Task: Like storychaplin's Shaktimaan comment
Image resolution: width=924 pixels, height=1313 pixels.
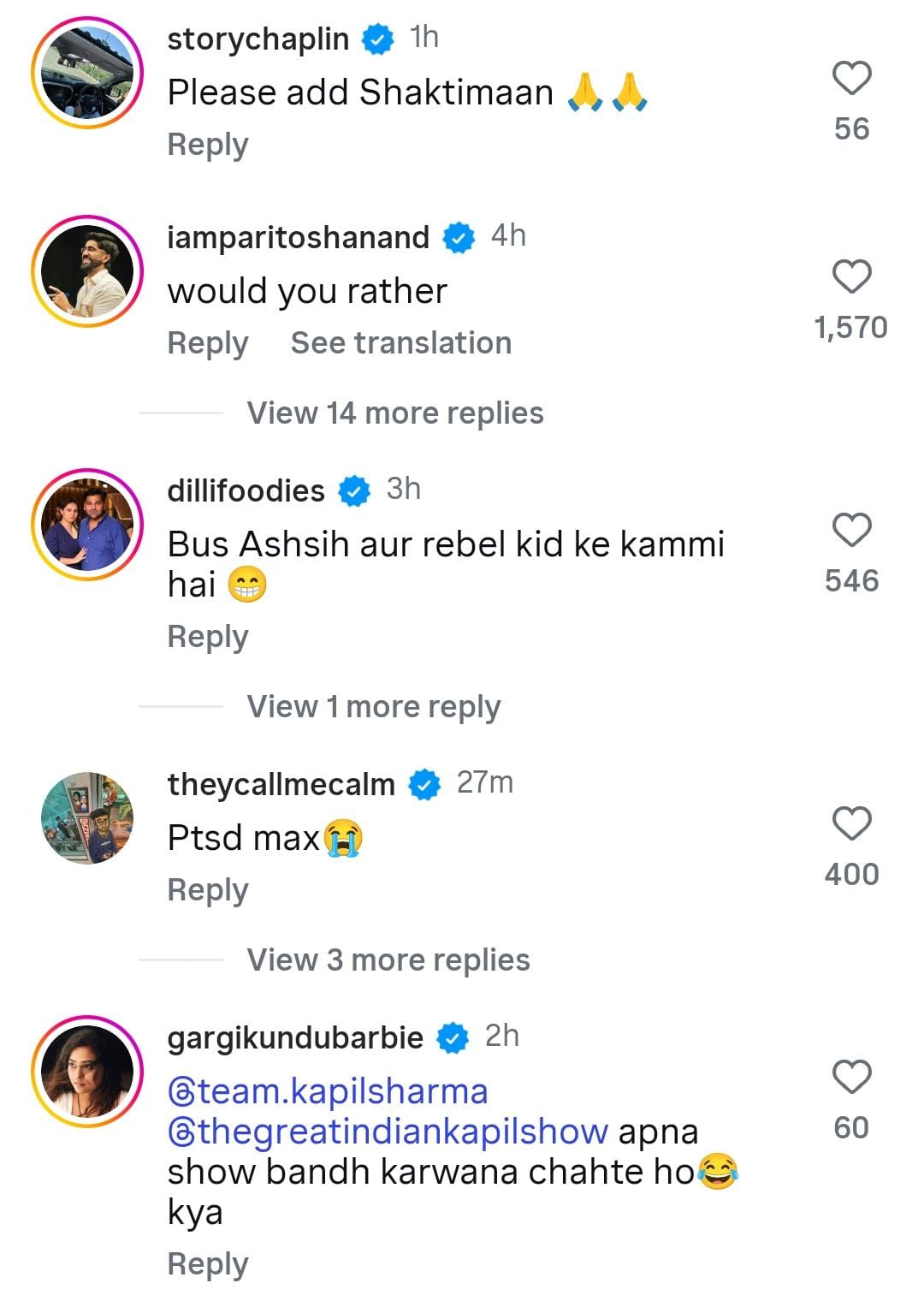Action: point(851,79)
